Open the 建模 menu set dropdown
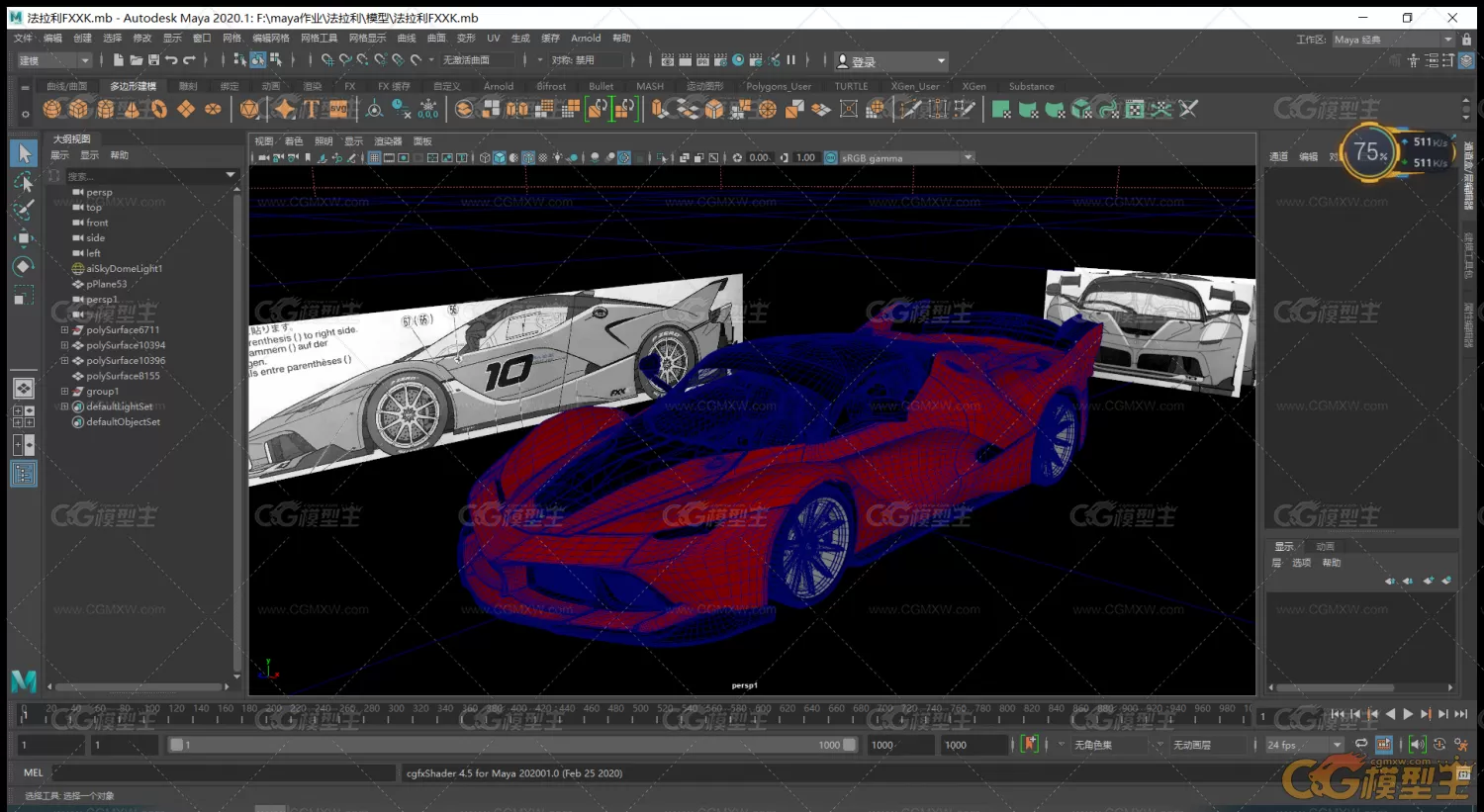Viewport: 1484px width, 812px height. point(55,61)
